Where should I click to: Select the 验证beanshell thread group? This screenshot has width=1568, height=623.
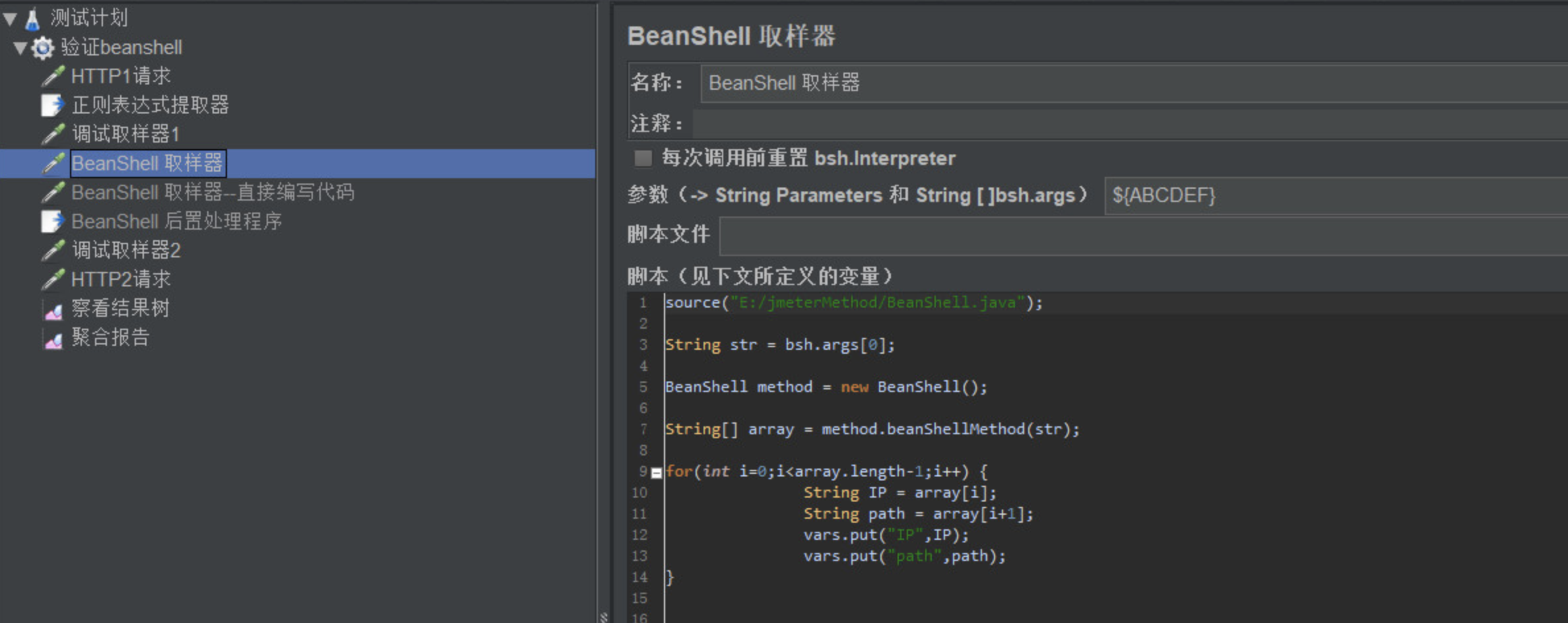pyautogui.click(x=121, y=48)
